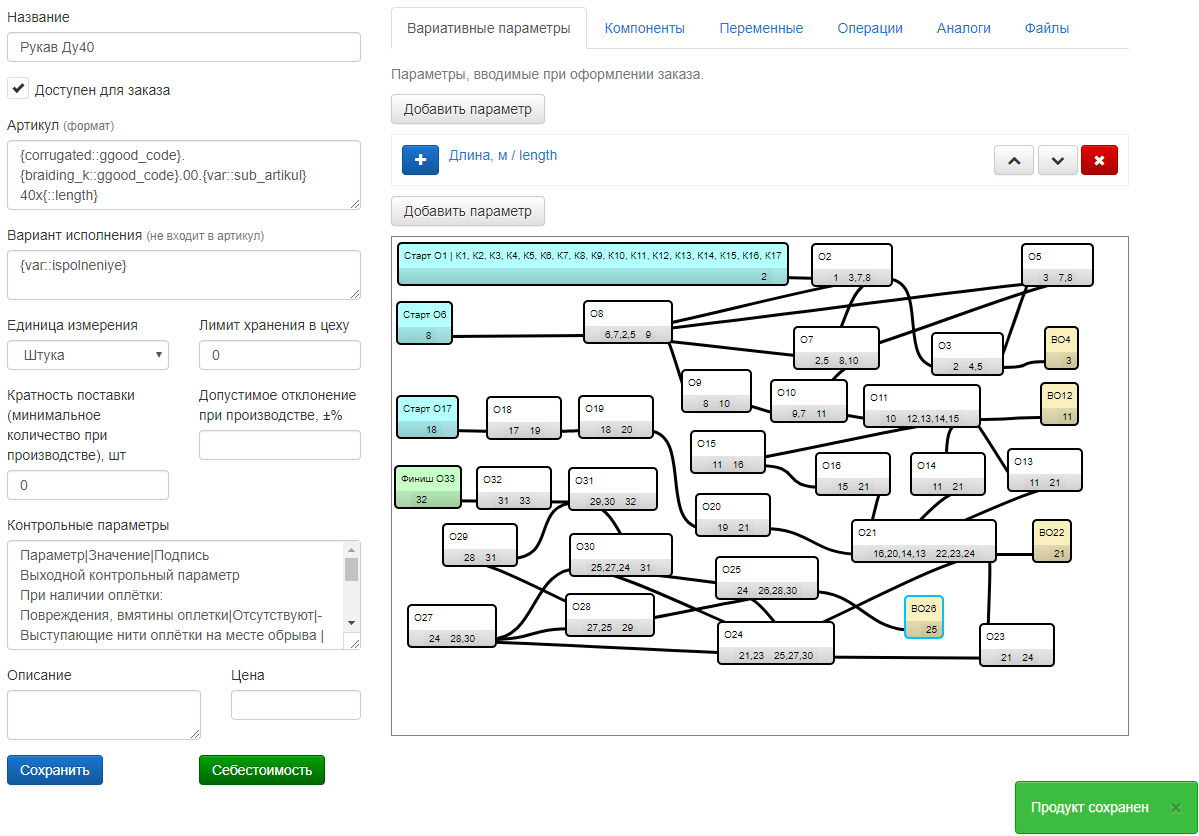The height and width of the screenshot is (836, 1199).
Task: Switch to the Компоненты tab
Action: coord(644,28)
